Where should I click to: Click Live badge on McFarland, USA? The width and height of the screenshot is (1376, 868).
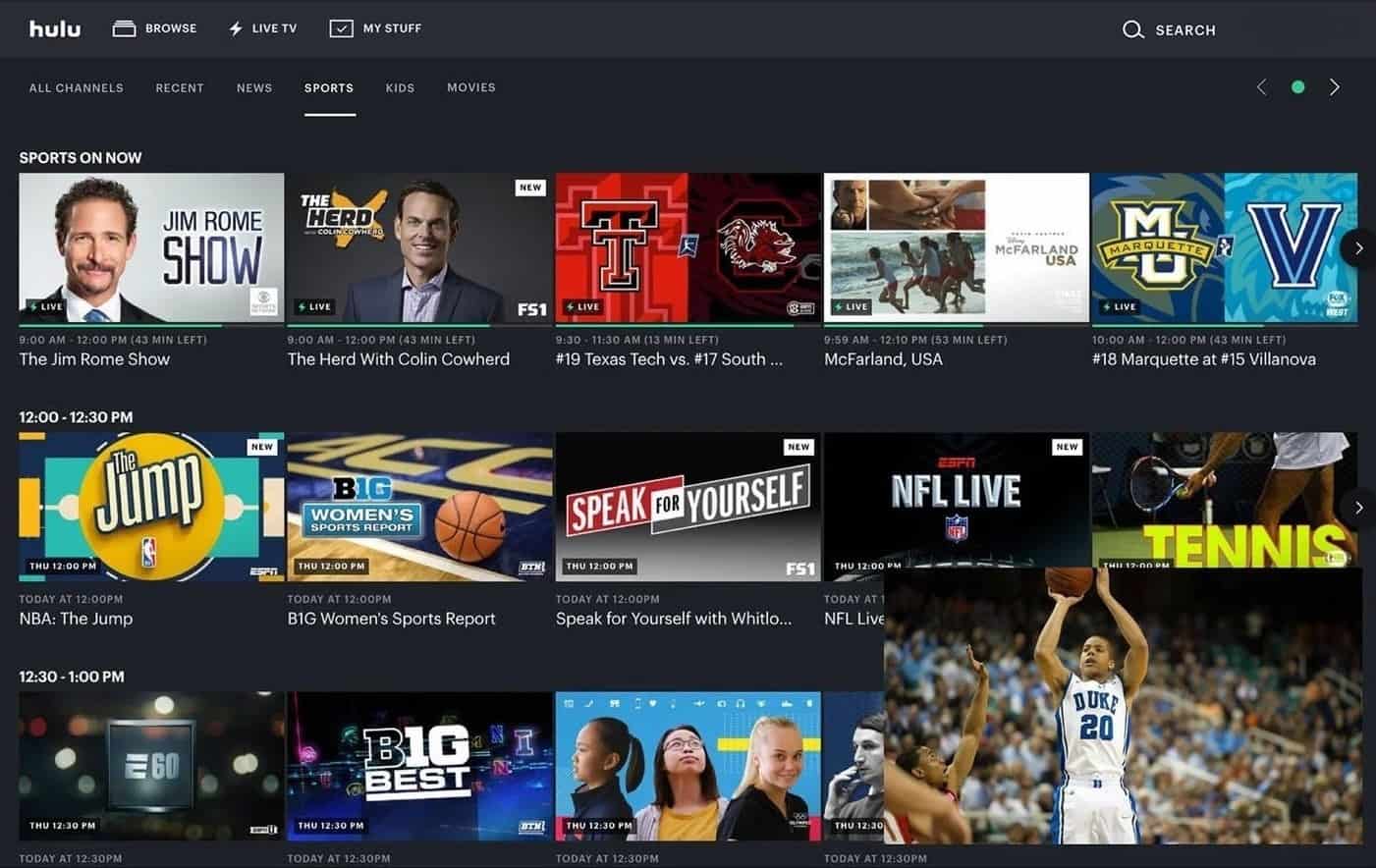[851, 306]
